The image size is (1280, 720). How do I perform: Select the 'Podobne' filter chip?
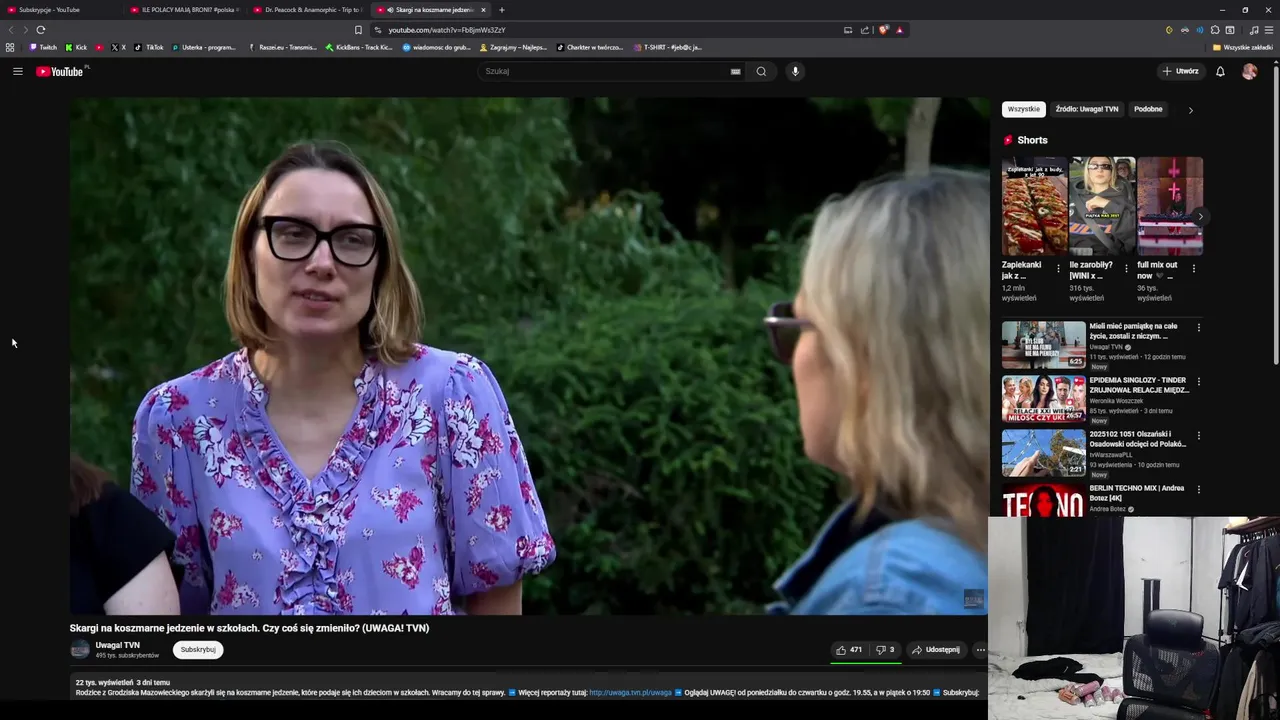click(1148, 109)
